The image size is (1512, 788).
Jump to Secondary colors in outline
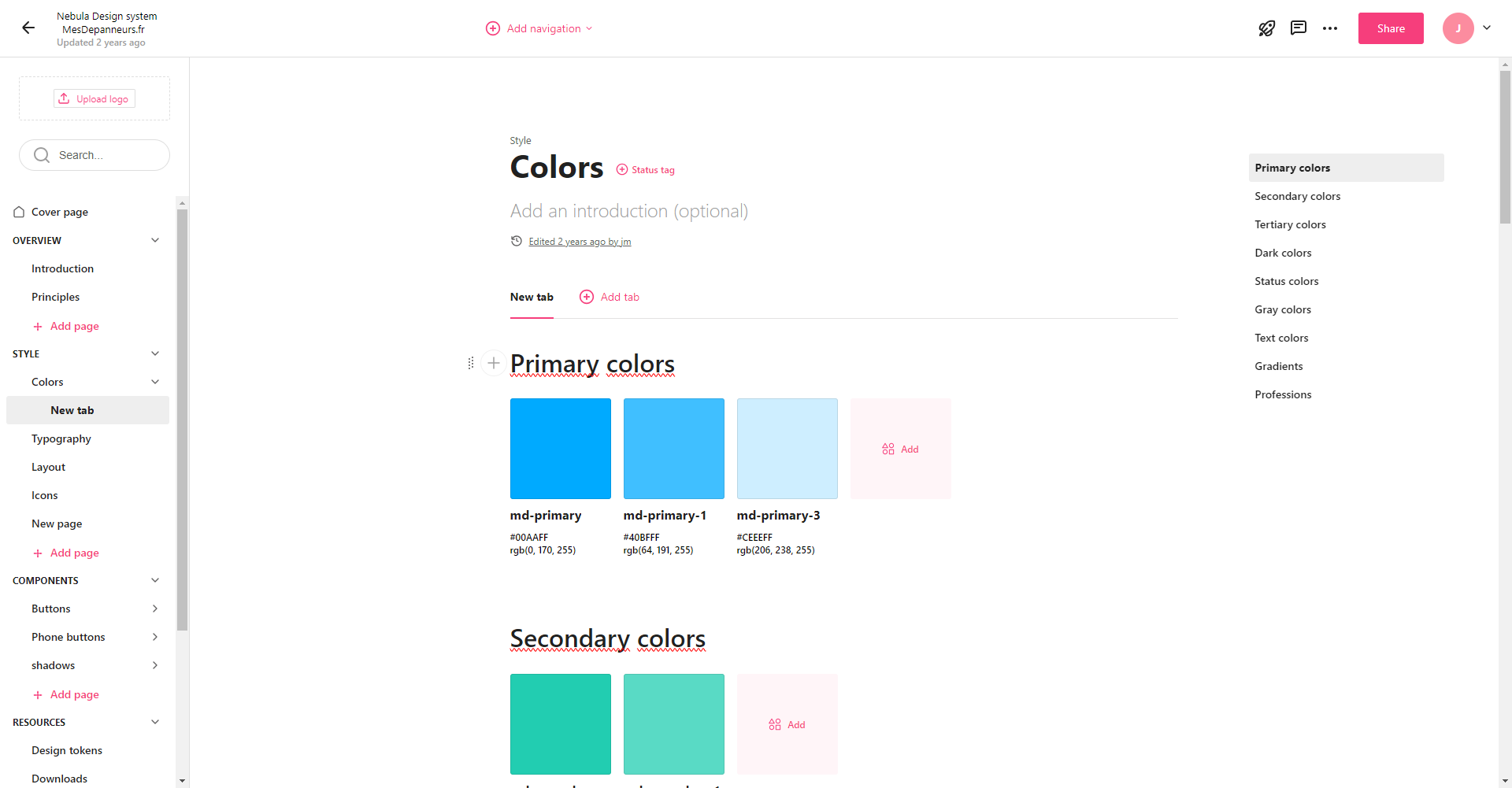[1297, 196]
